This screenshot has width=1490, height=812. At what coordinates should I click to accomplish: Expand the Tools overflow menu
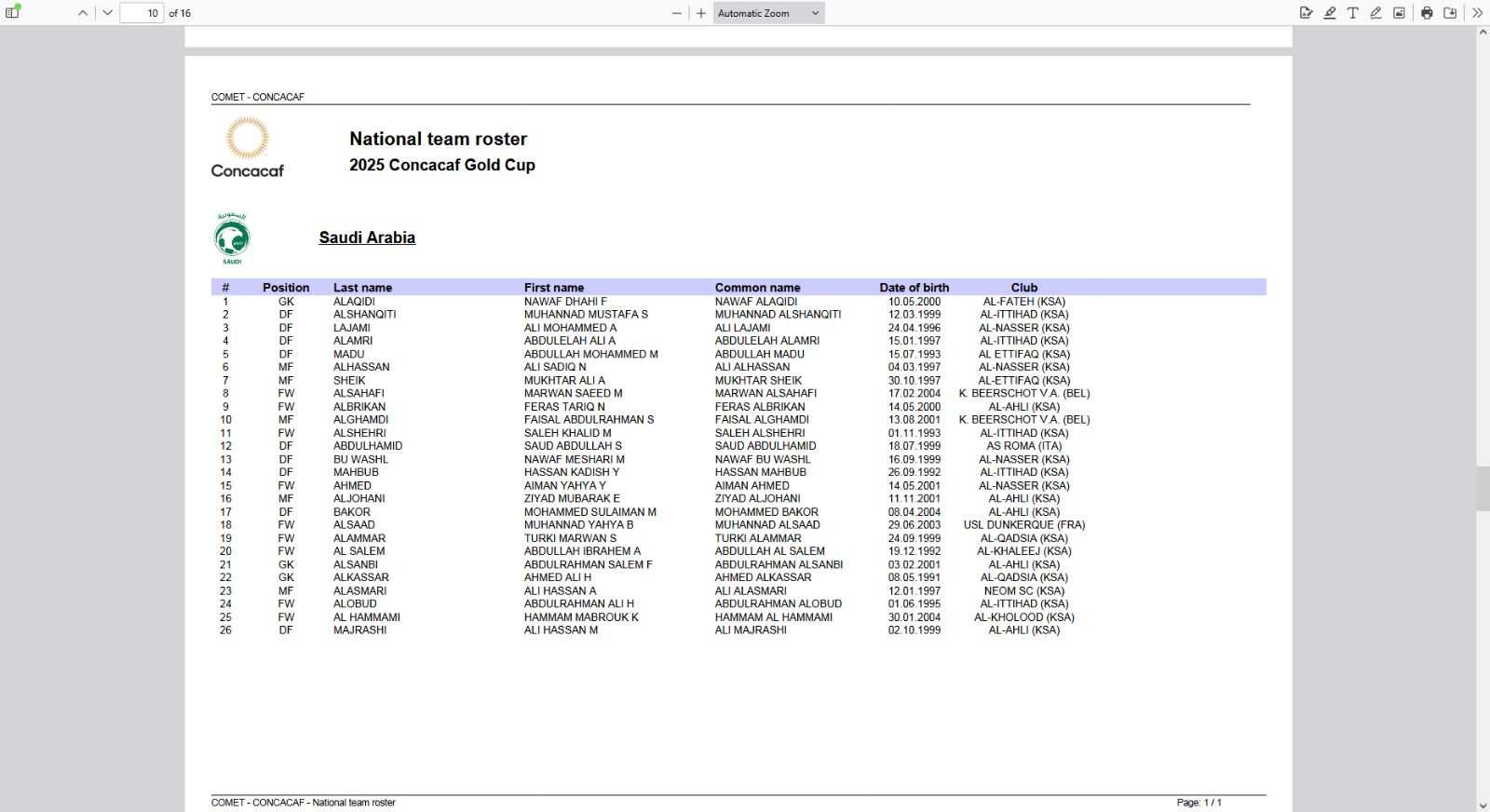(1477, 13)
